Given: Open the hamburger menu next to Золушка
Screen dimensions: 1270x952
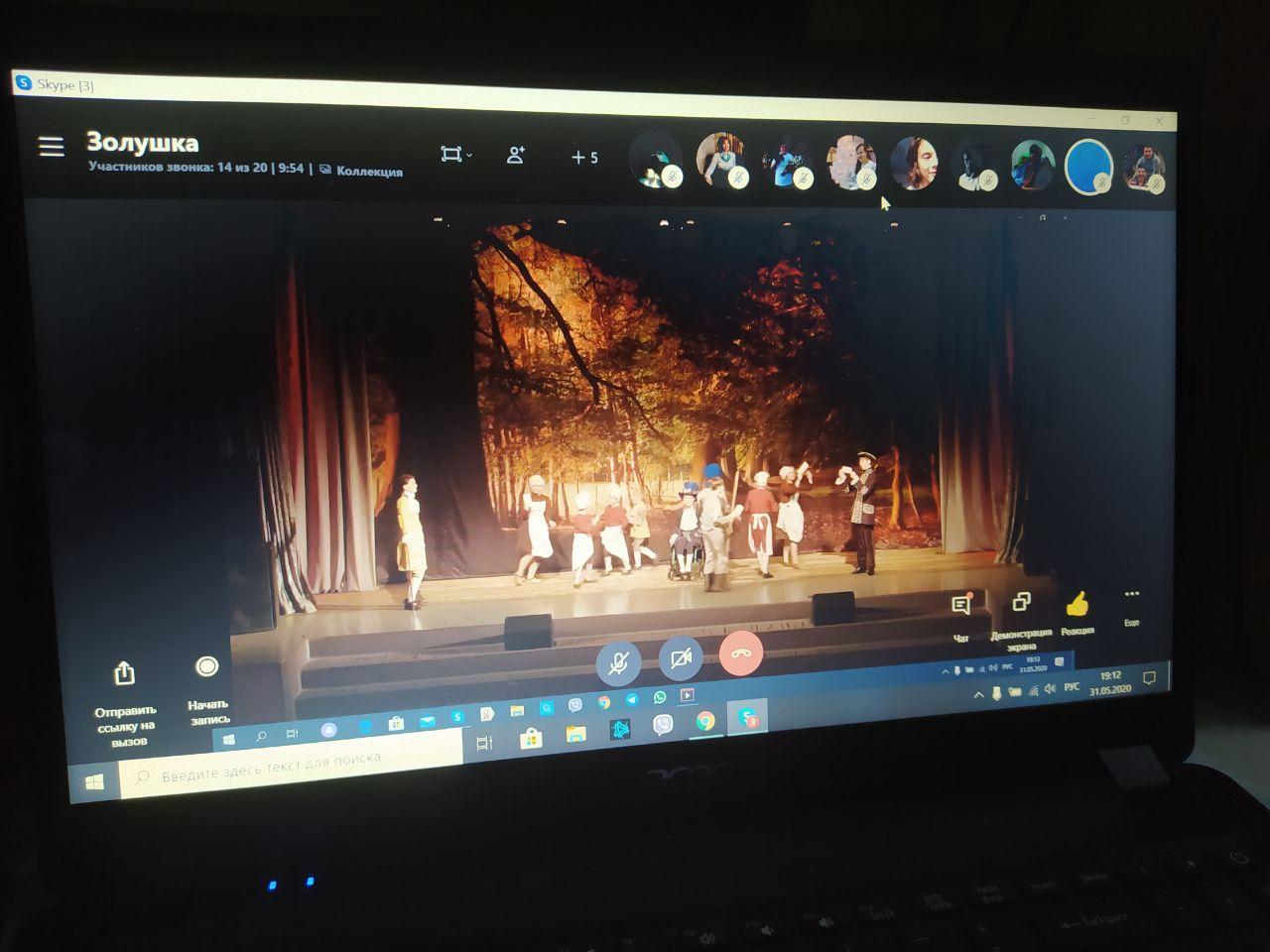Looking at the screenshot, I should 52,147.
